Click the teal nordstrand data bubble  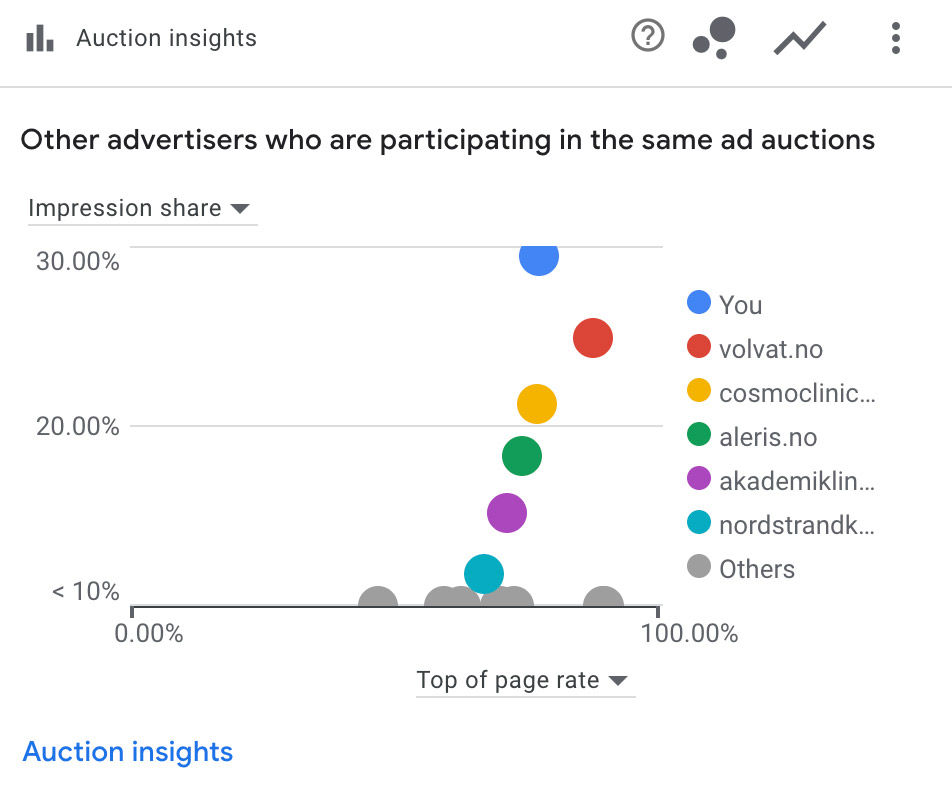(x=484, y=574)
